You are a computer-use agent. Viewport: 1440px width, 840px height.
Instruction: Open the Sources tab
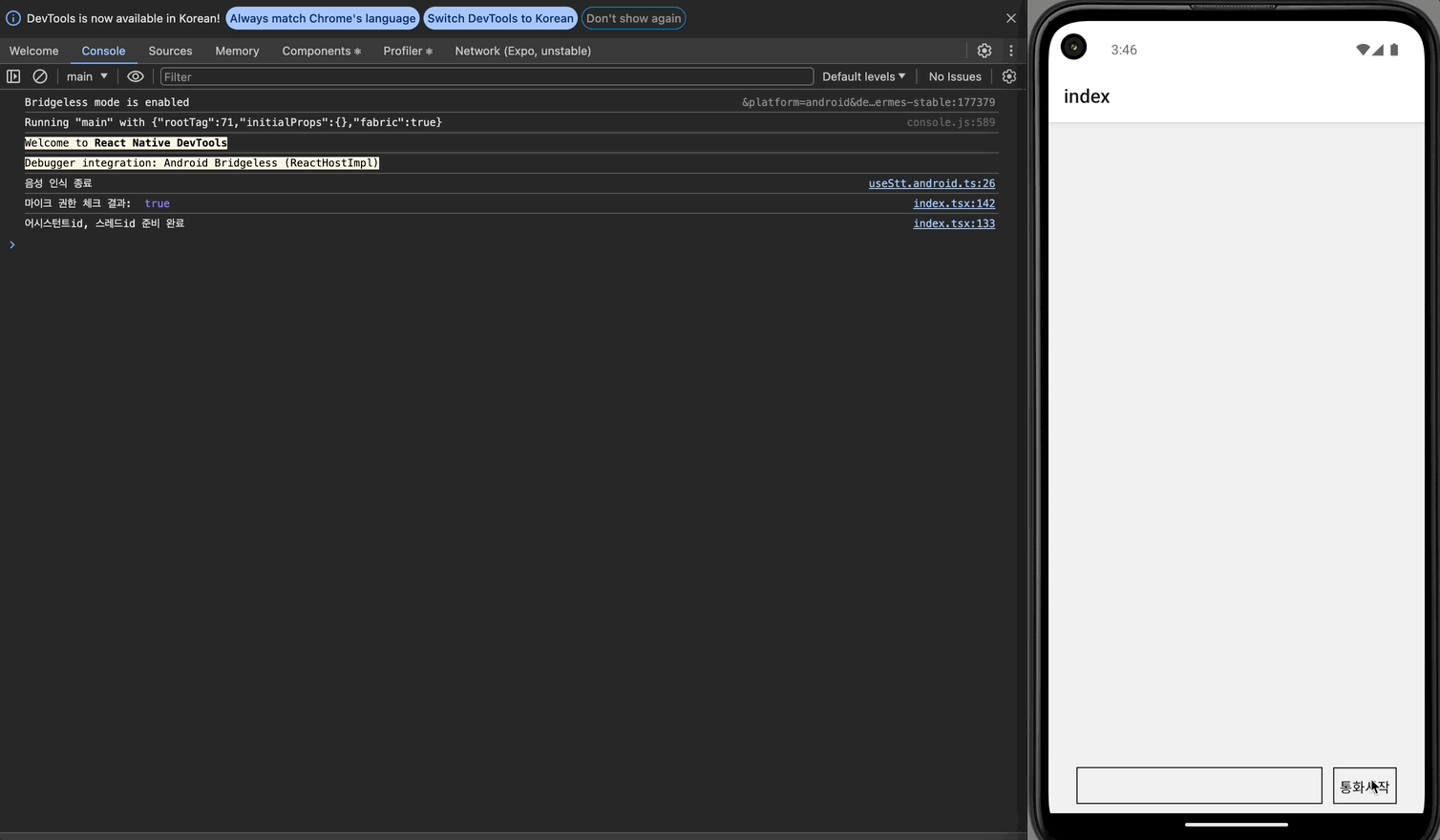click(170, 51)
